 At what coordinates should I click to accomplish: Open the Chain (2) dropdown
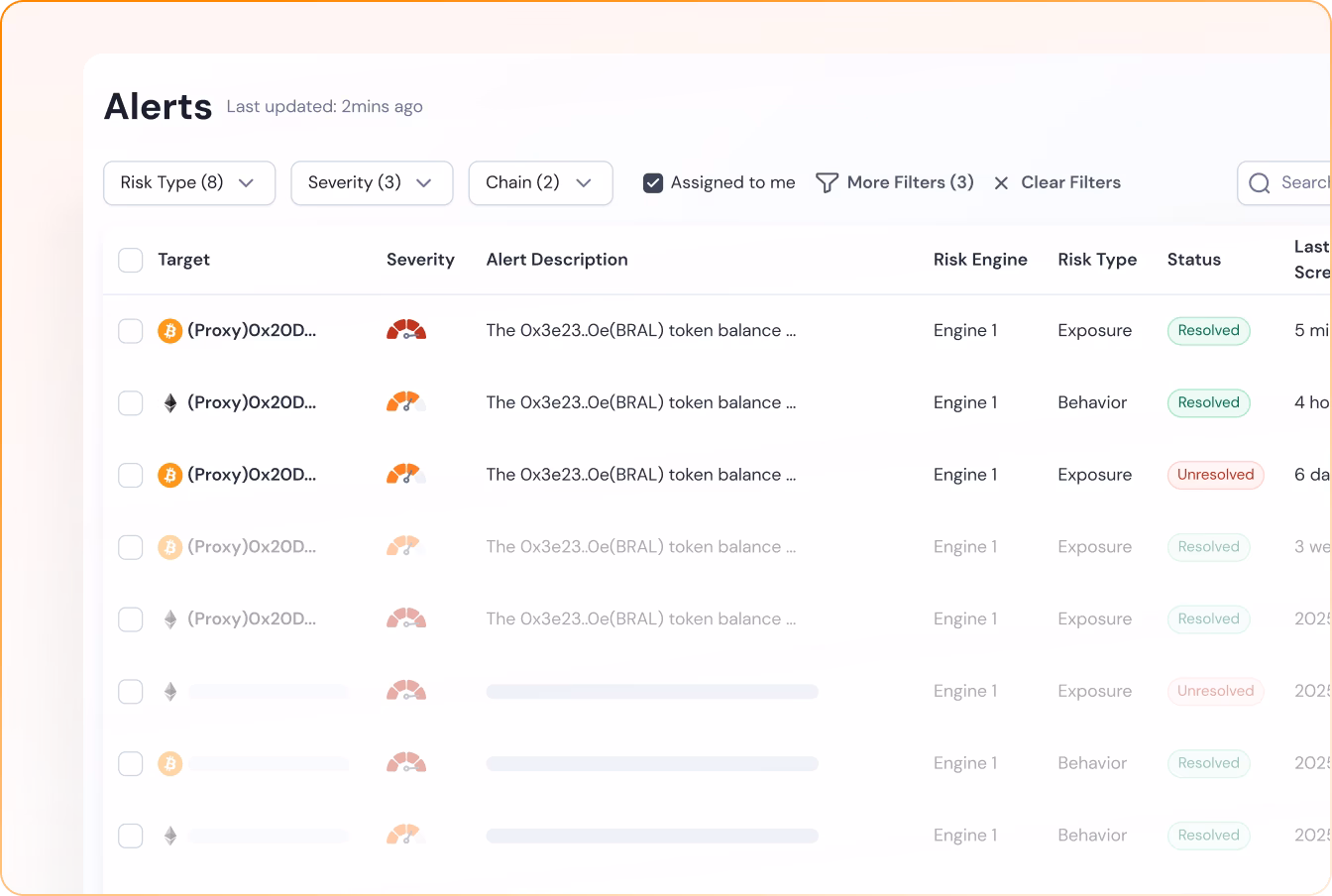(x=540, y=183)
